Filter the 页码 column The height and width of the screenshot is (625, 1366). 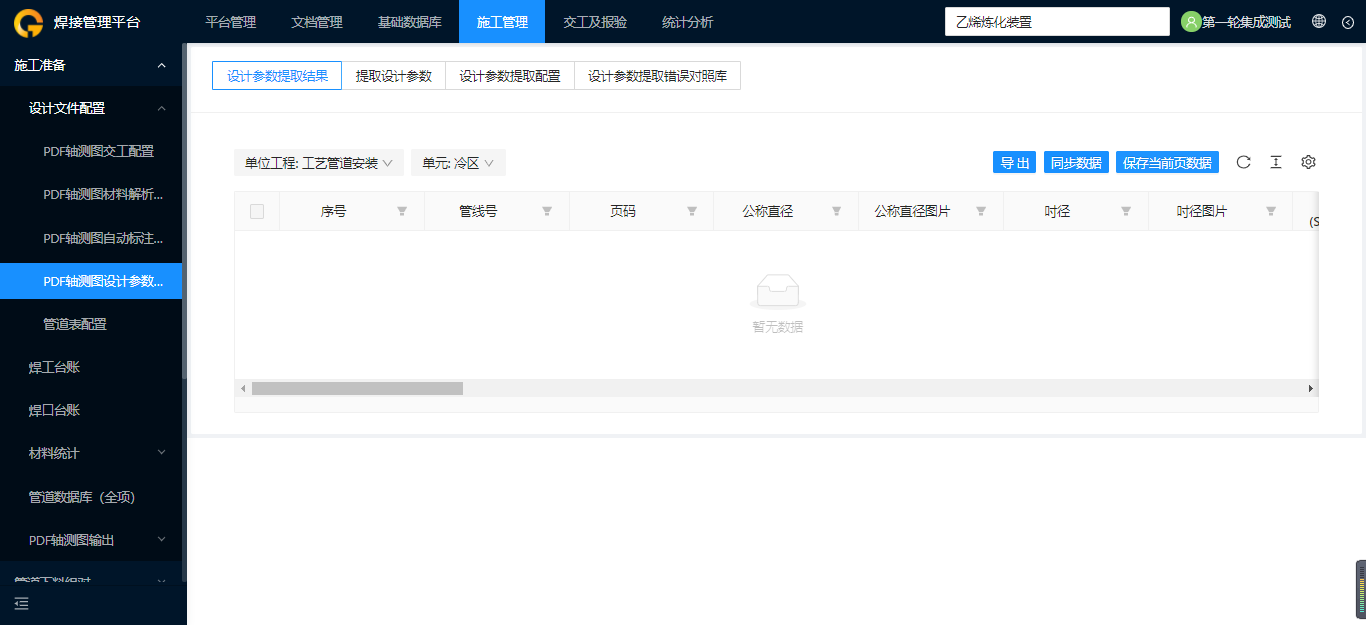tap(692, 211)
